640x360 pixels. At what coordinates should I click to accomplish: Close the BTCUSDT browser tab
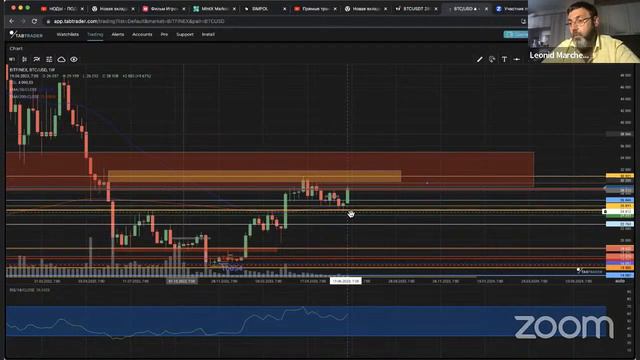click(x=436, y=9)
